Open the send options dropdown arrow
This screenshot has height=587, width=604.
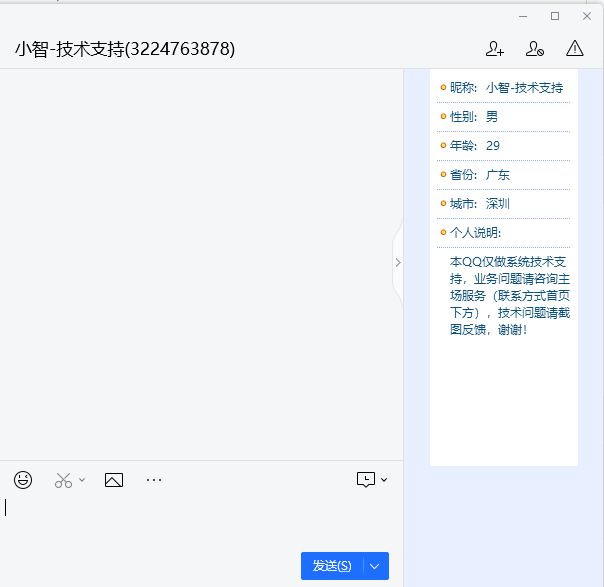click(x=375, y=566)
